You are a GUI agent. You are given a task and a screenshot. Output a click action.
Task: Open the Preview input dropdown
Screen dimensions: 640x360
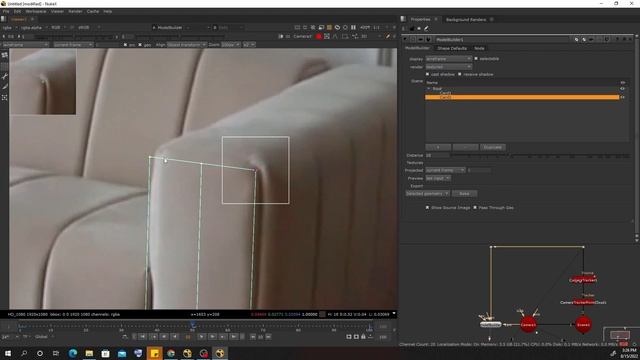coord(438,178)
